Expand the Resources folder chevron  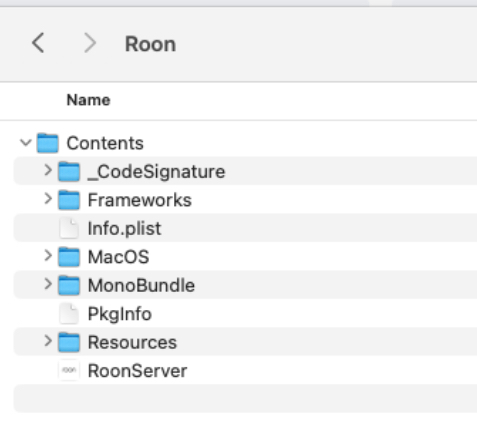click(48, 341)
